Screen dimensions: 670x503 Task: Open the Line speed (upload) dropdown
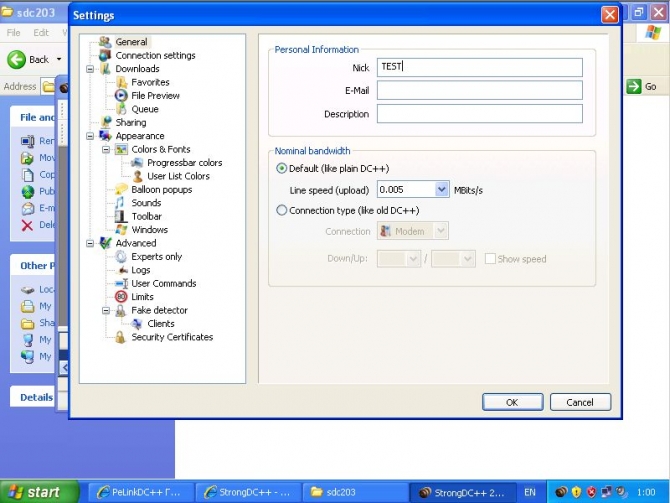coord(441,189)
